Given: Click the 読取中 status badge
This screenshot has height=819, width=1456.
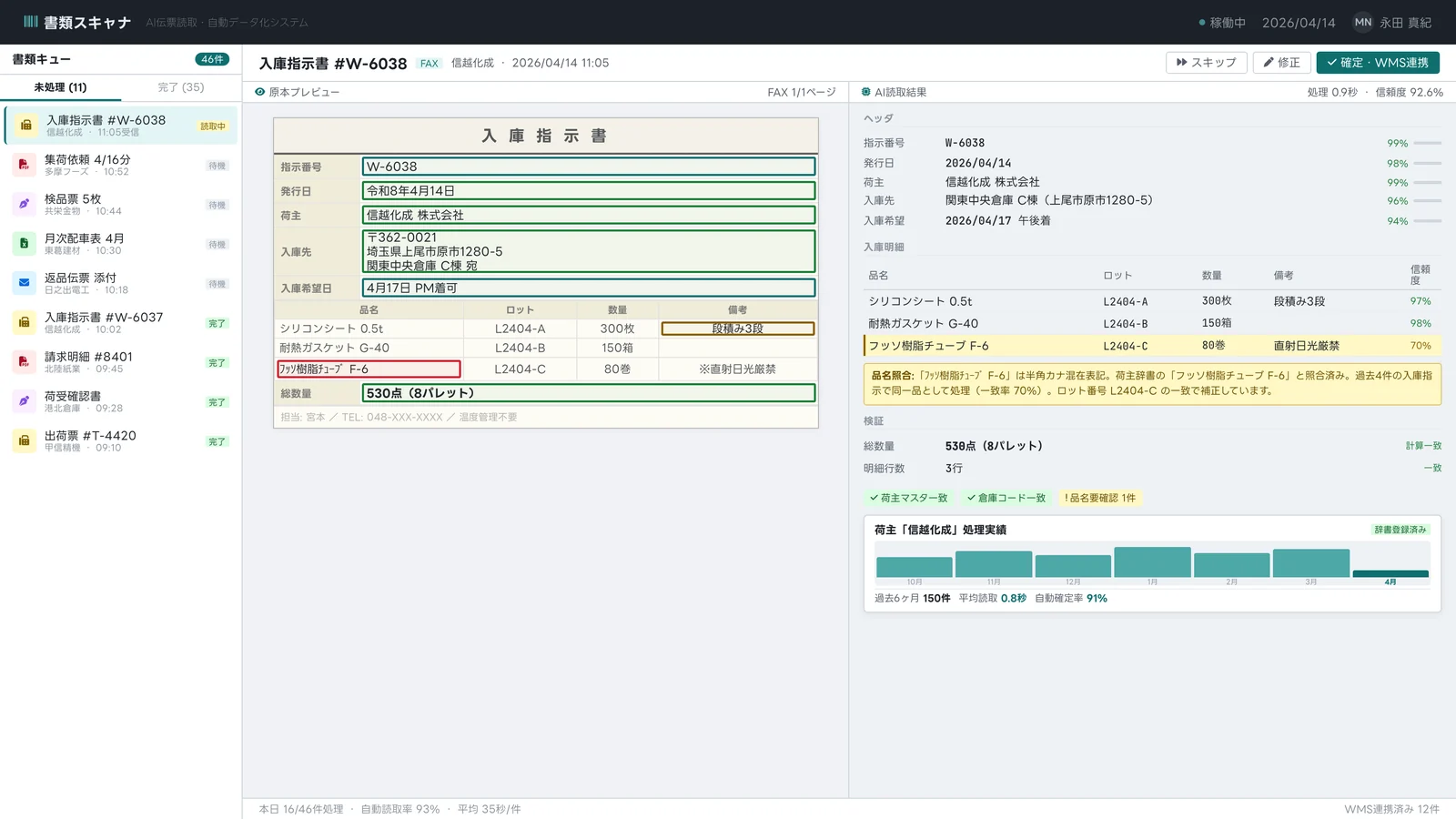Looking at the screenshot, I should click(213, 126).
